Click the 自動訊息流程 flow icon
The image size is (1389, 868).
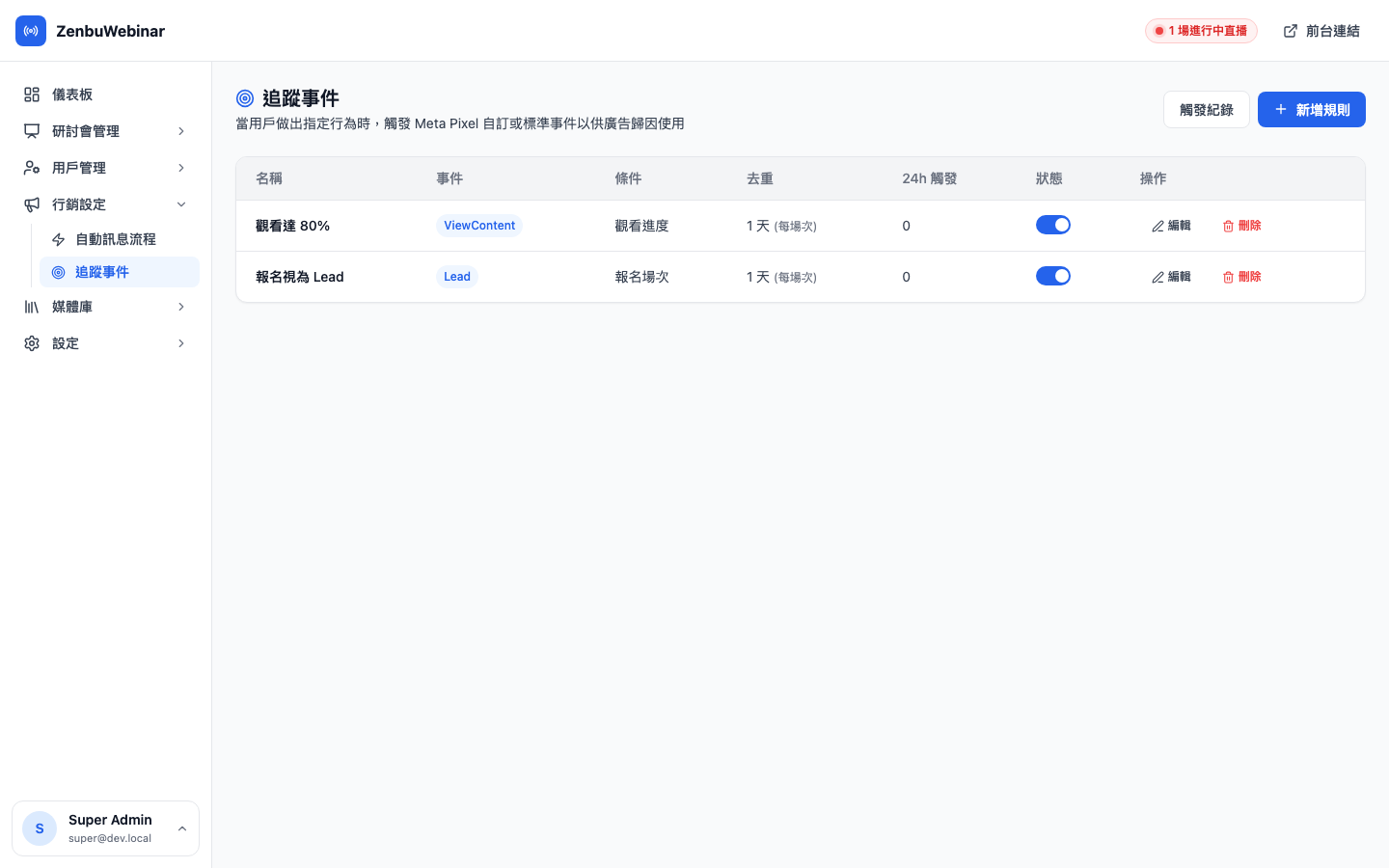coord(58,238)
